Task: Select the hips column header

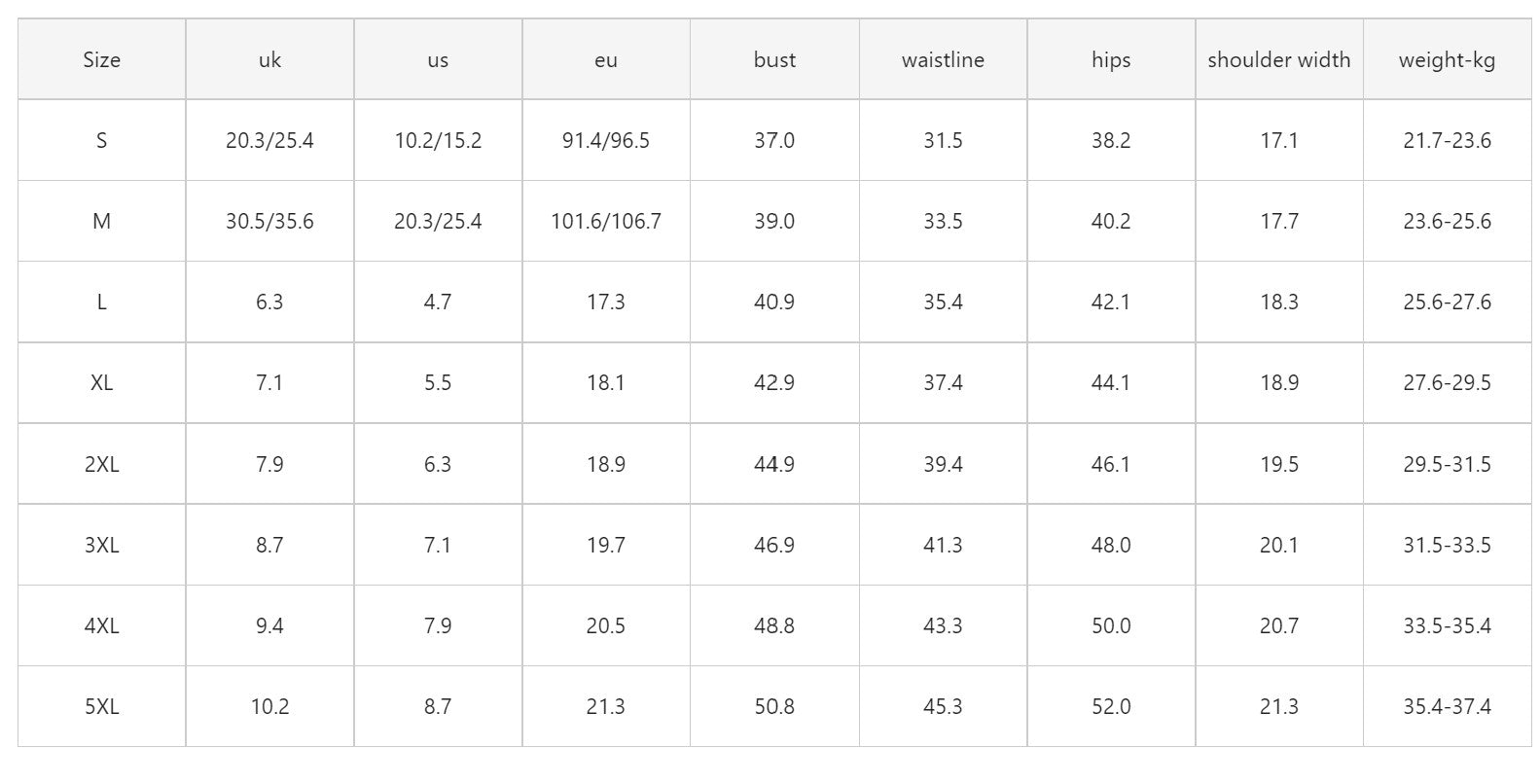Action: (1111, 60)
